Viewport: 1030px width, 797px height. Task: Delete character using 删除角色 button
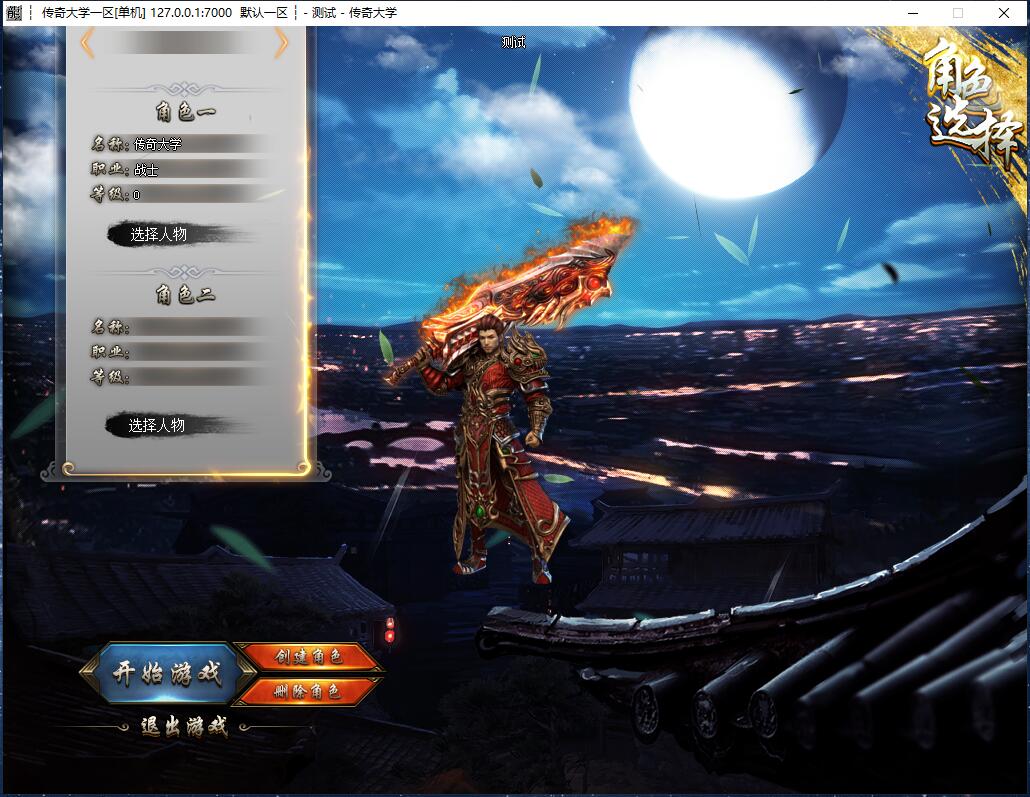(x=307, y=691)
